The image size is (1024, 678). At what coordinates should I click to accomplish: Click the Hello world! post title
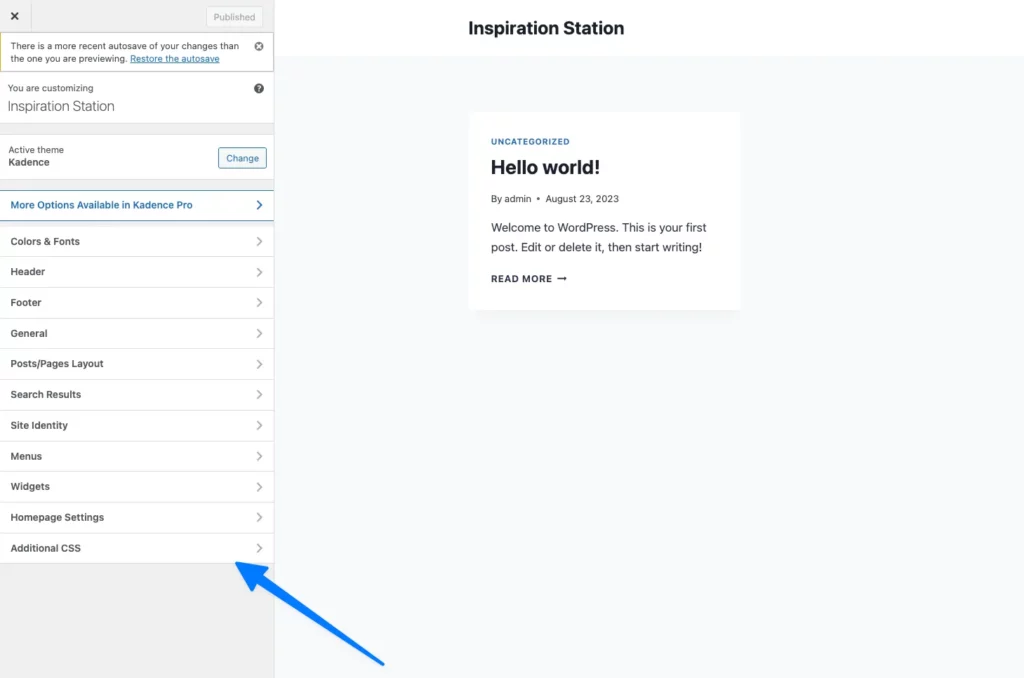pyautogui.click(x=545, y=168)
